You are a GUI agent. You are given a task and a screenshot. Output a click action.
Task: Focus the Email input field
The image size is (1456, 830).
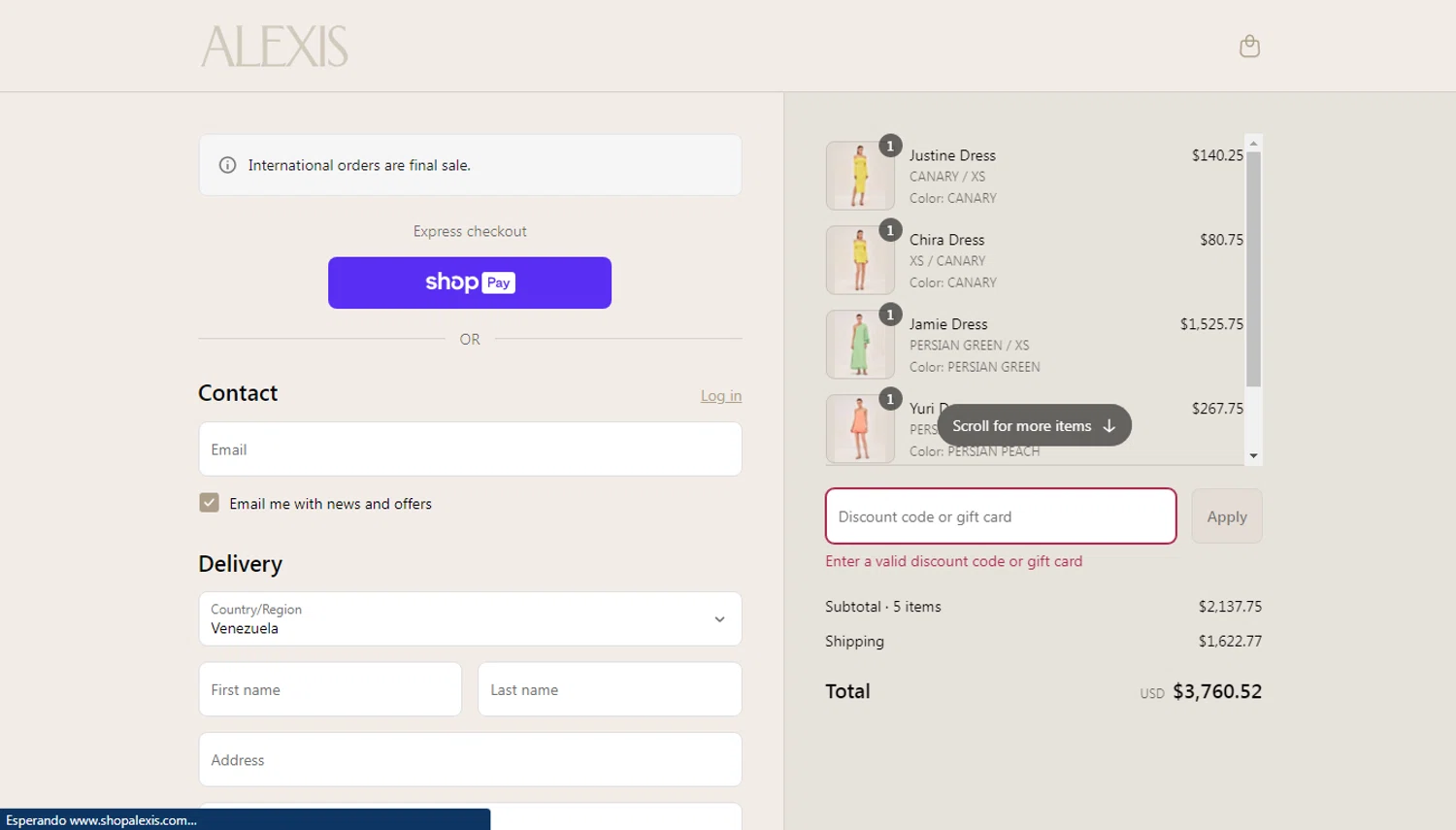pos(470,448)
